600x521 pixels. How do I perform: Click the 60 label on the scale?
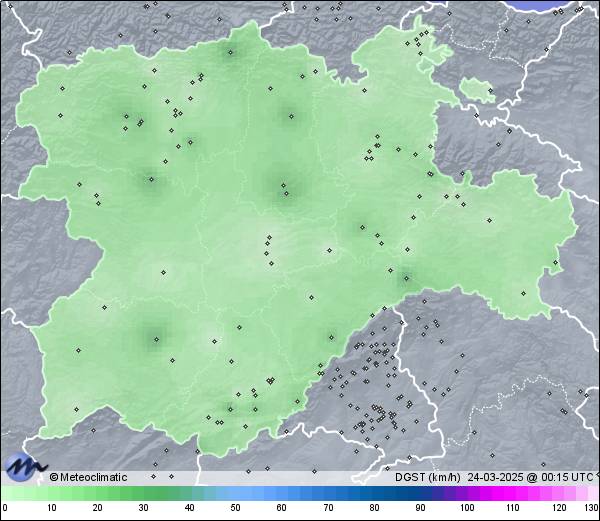pos(283,508)
